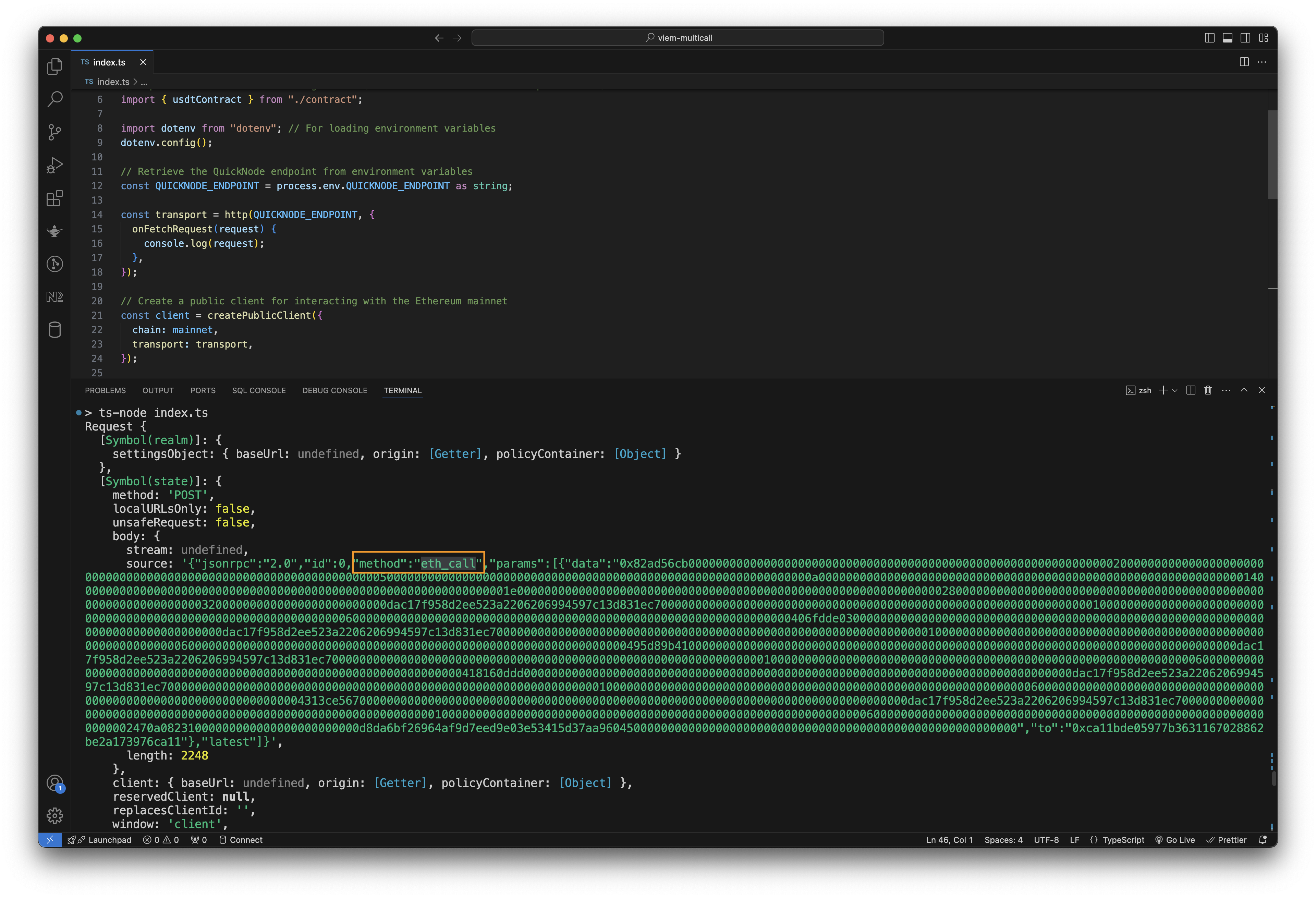The image size is (1316, 898).
Task: Open the Source Control view
Action: point(54,132)
